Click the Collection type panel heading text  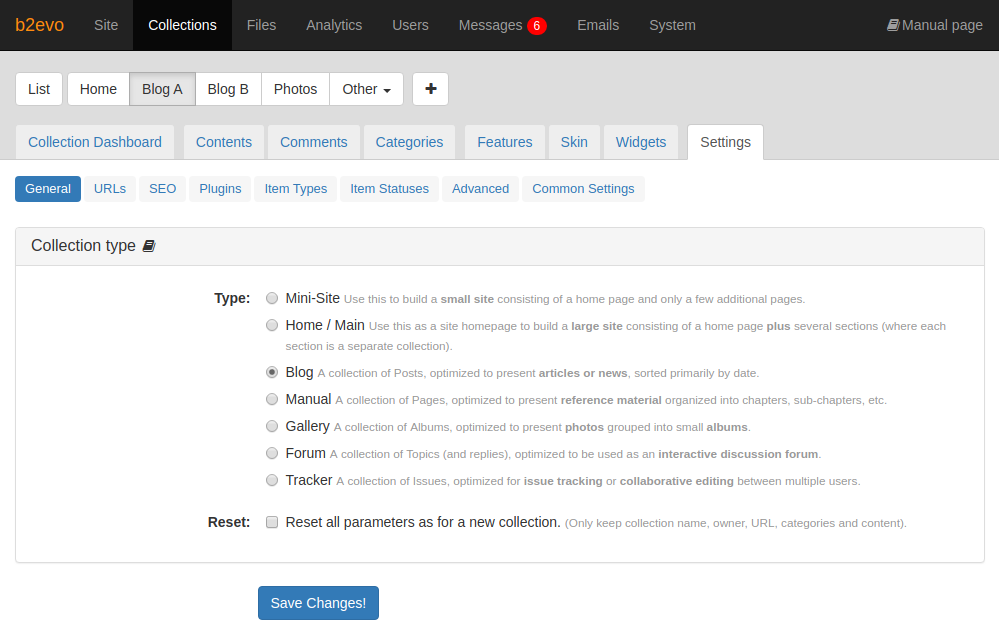coord(83,245)
